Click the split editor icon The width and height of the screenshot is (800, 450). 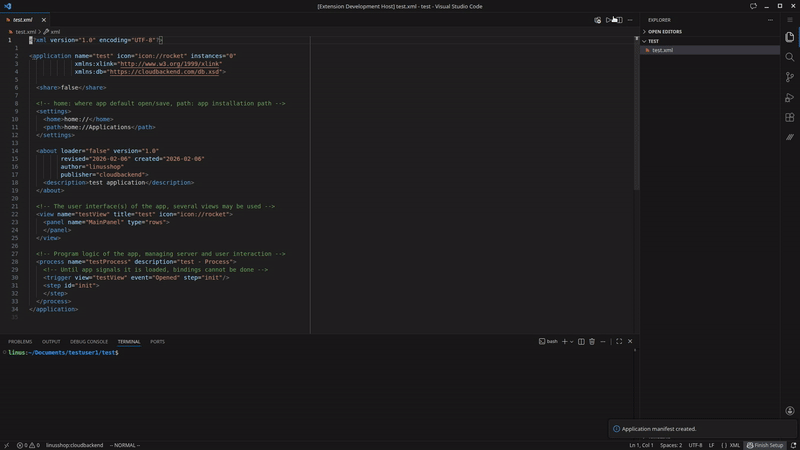[619, 20]
